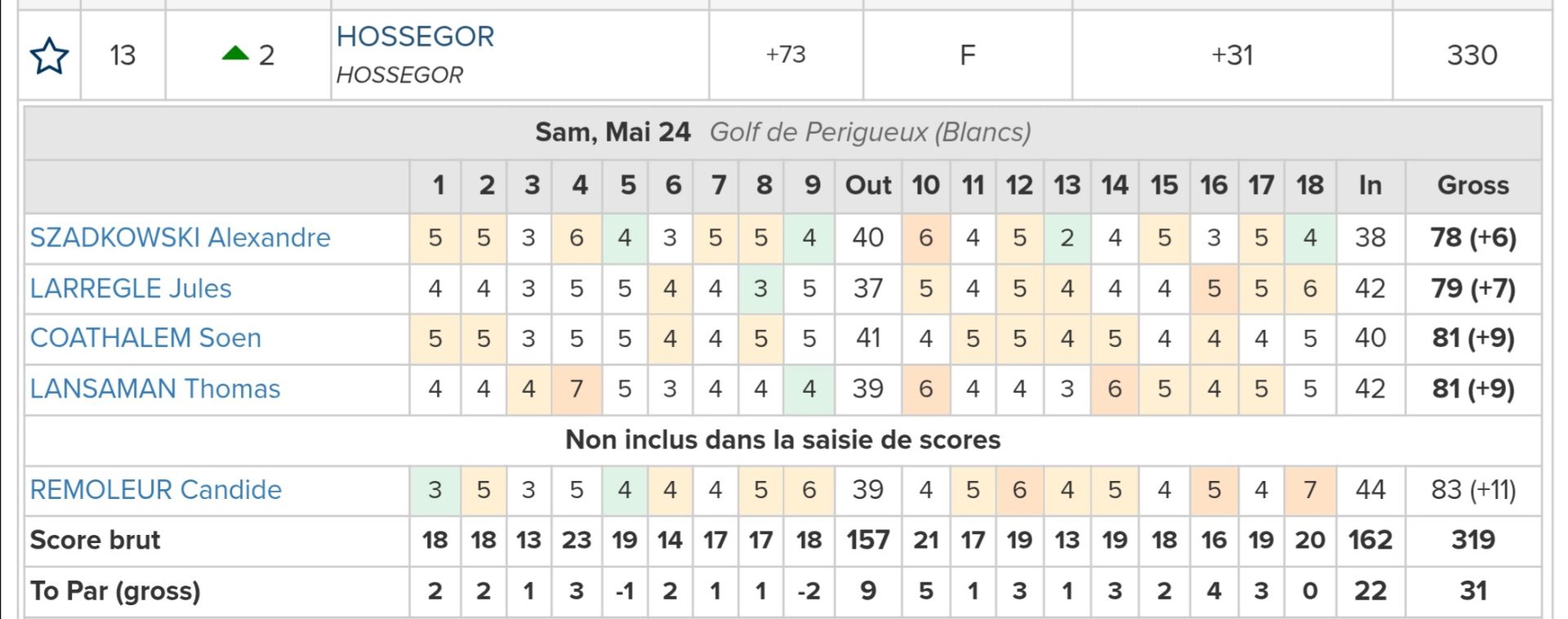
Task: Open LARREGLE Jules' player page
Action: click(131, 288)
